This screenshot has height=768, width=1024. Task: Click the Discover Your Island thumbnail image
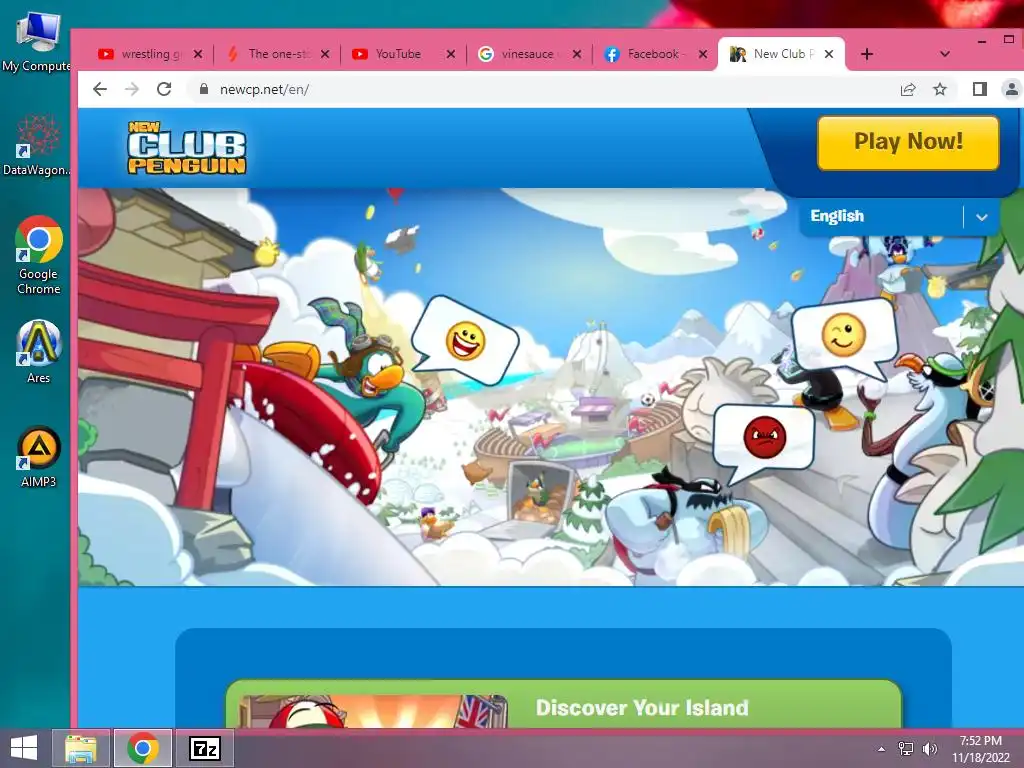[372, 711]
